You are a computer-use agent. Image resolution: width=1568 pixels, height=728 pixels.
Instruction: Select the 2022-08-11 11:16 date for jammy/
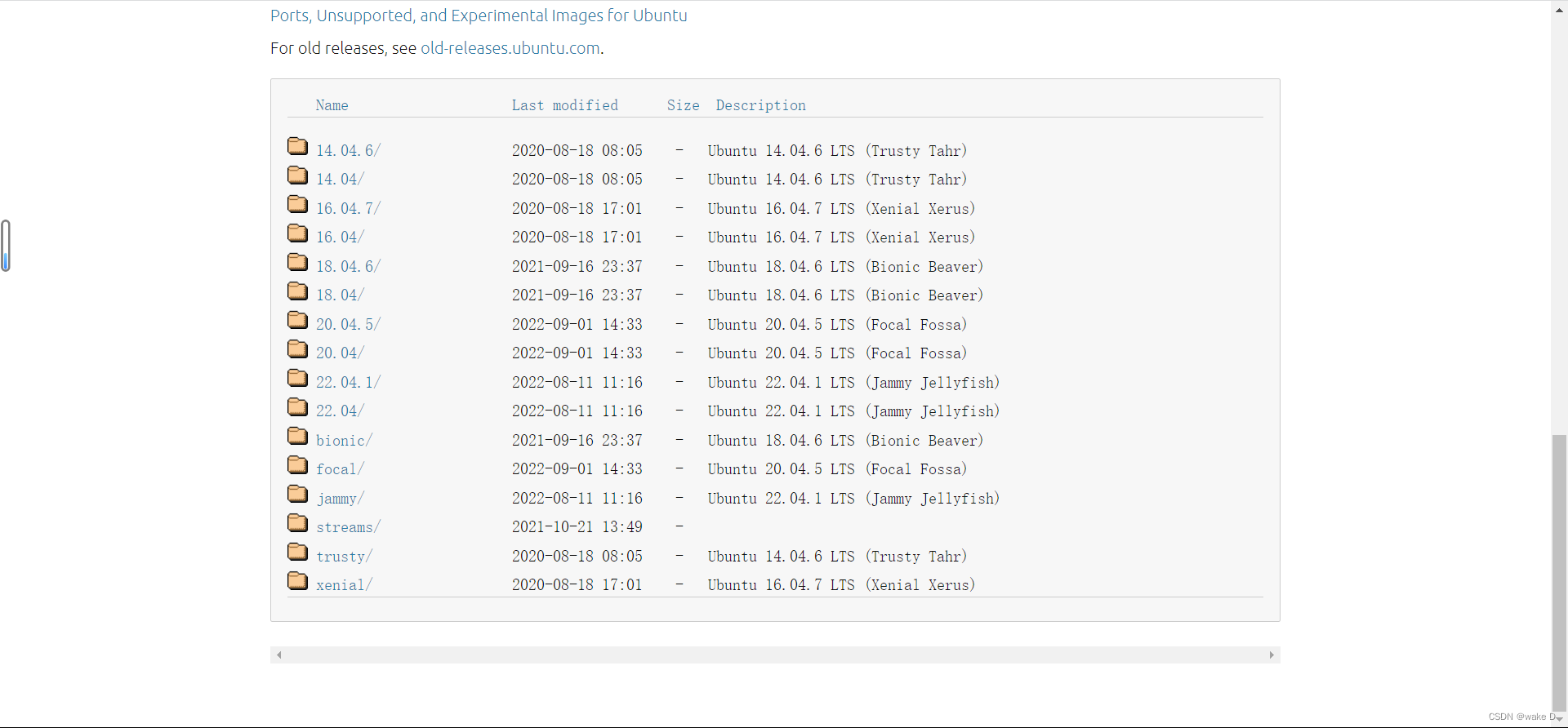coord(577,499)
